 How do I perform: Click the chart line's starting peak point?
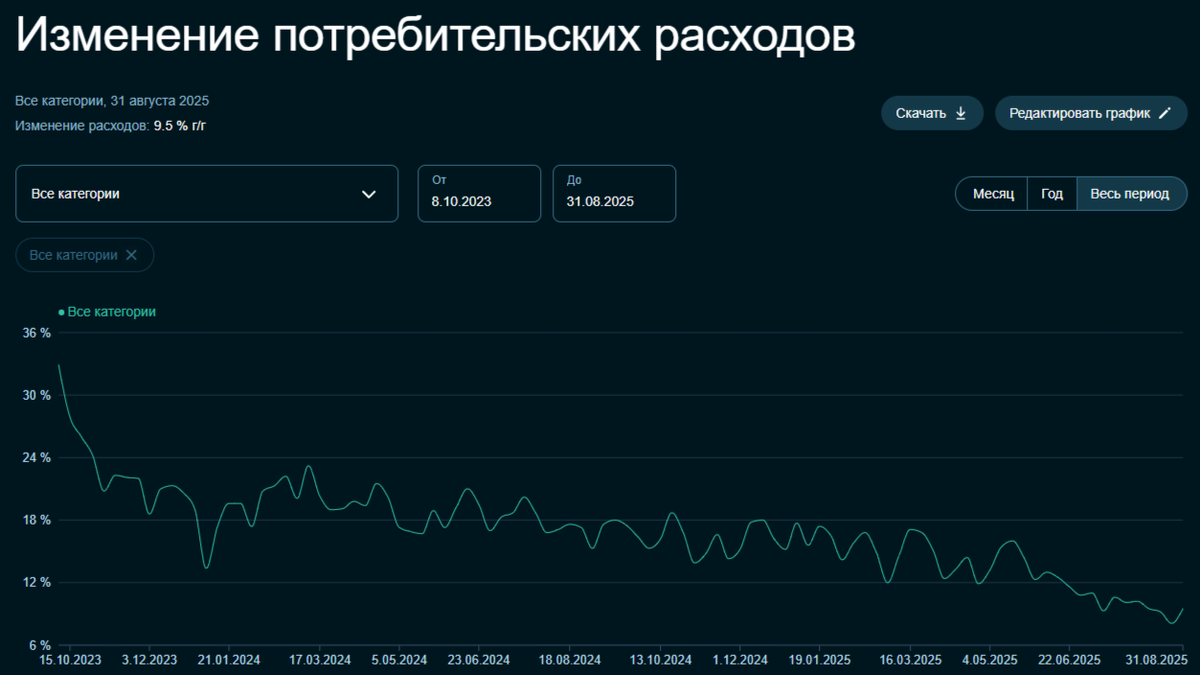pyautogui.click(x=59, y=365)
